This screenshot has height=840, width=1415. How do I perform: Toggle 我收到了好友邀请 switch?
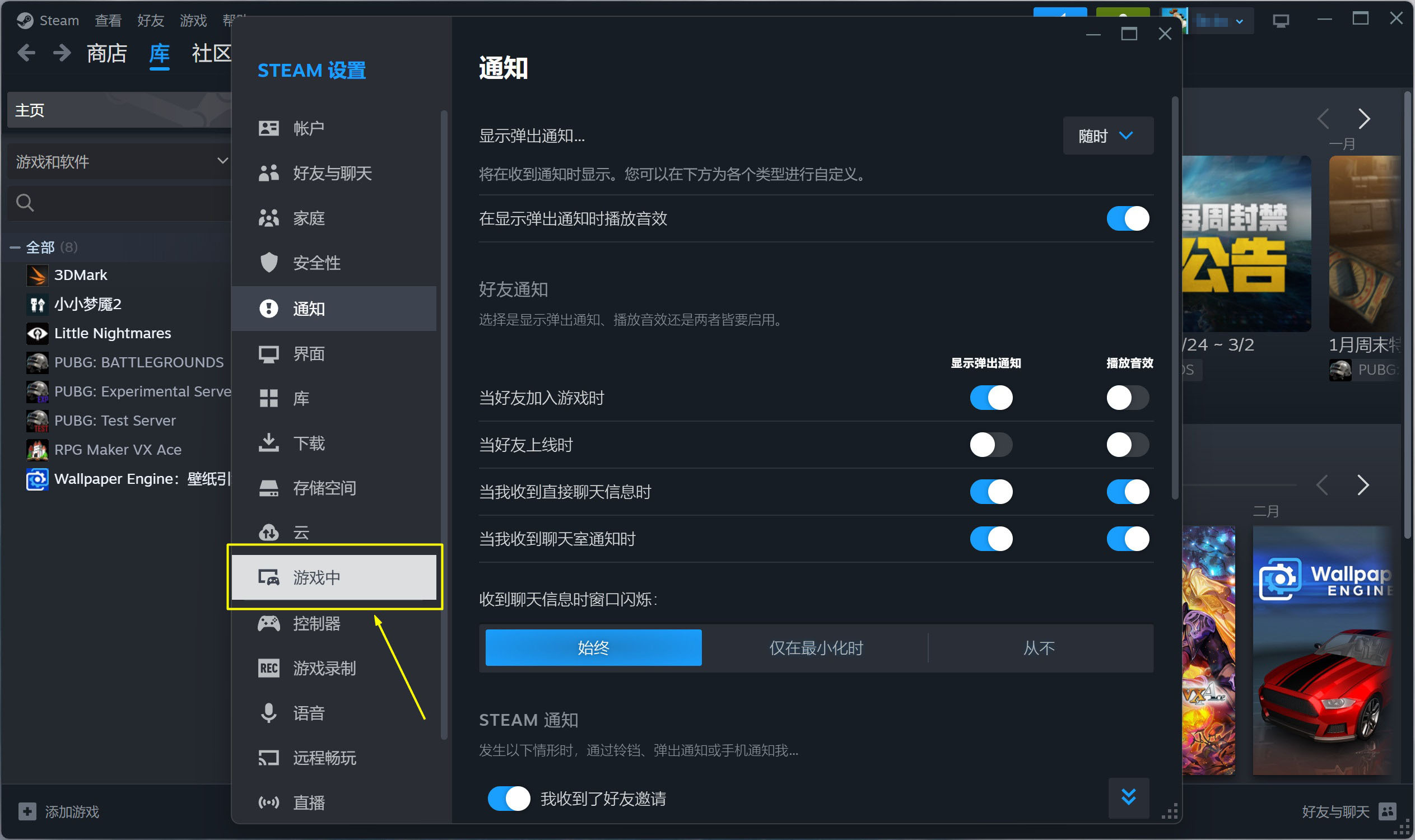(x=509, y=798)
